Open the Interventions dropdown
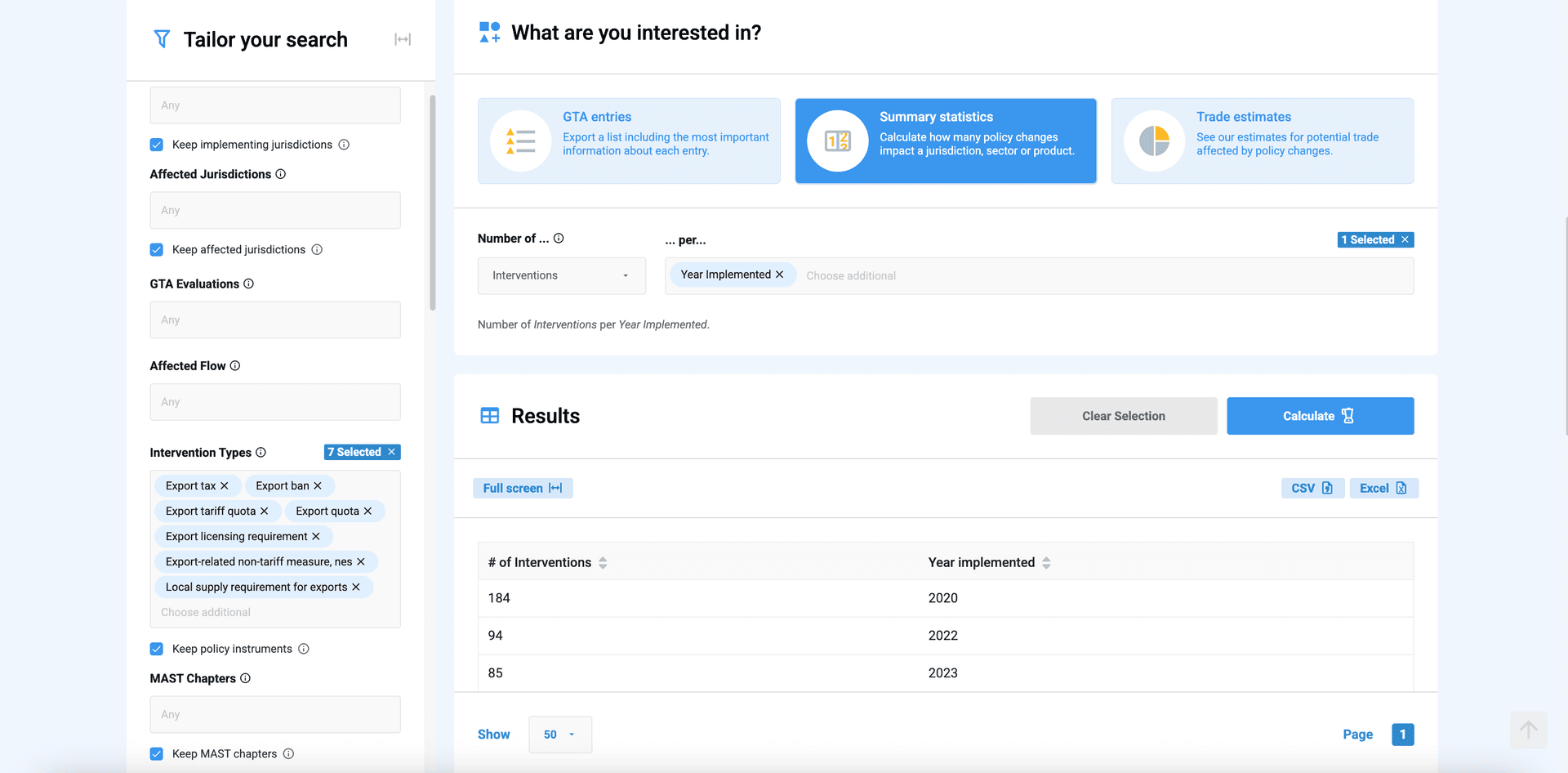 (x=561, y=276)
